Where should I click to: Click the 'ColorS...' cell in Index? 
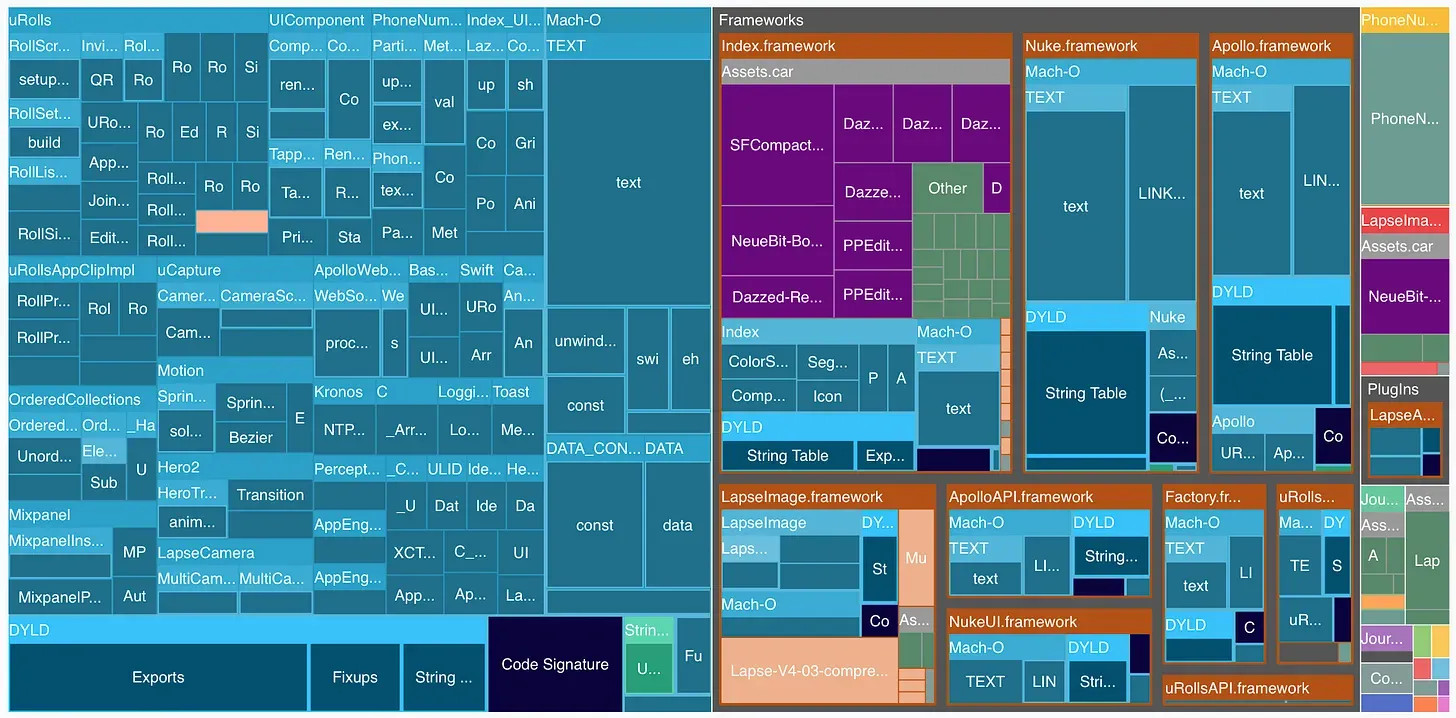758,362
